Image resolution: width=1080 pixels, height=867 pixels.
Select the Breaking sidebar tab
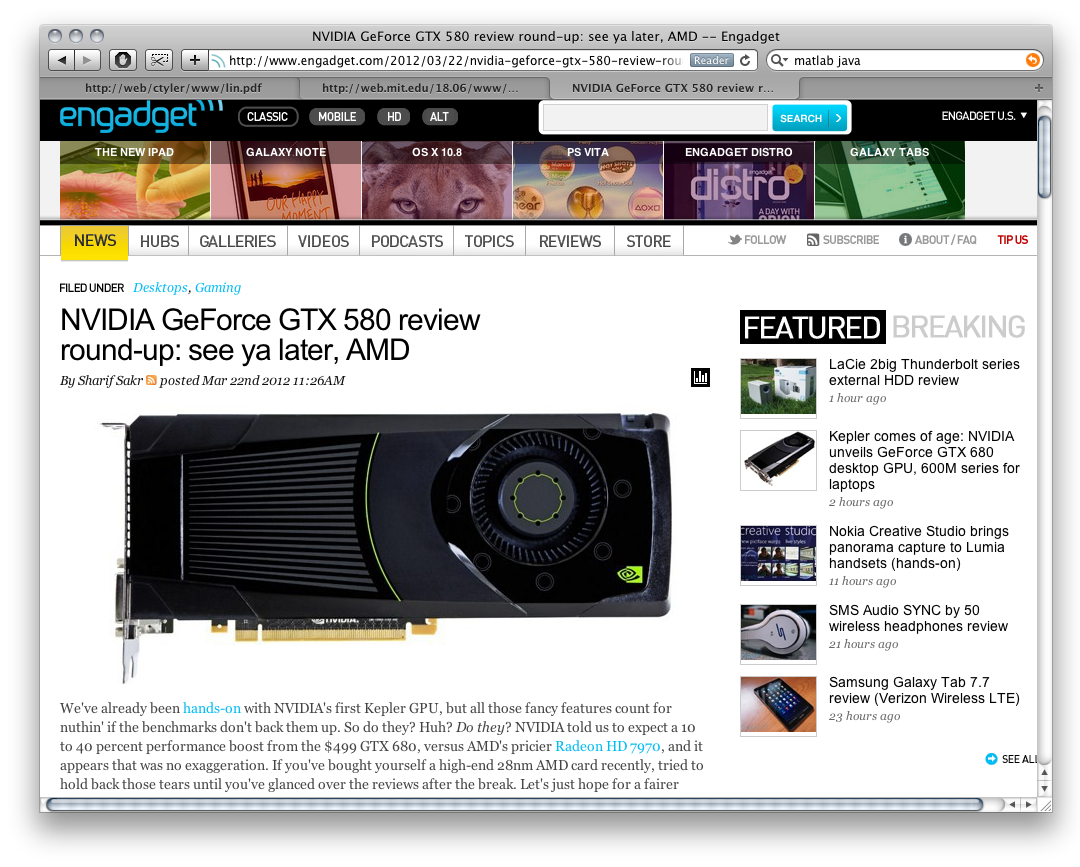pos(958,327)
